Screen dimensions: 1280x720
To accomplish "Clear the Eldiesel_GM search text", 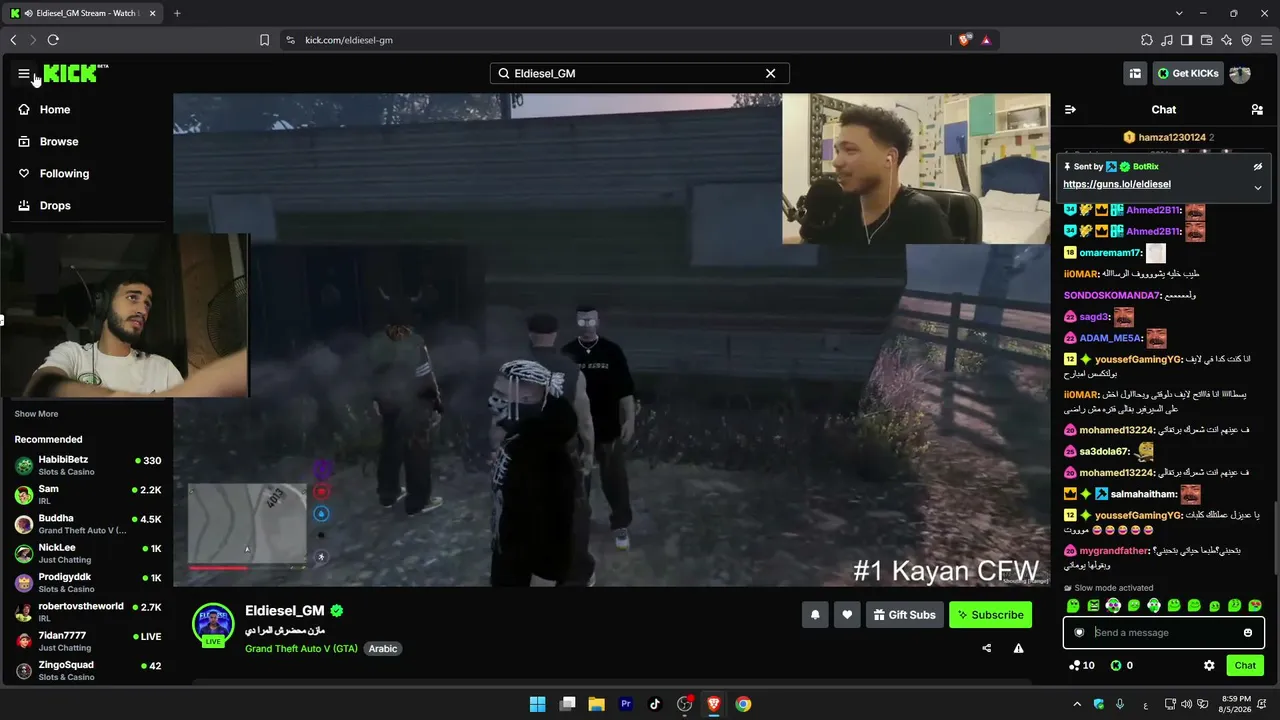I will pyautogui.click(x=770, y=73).
